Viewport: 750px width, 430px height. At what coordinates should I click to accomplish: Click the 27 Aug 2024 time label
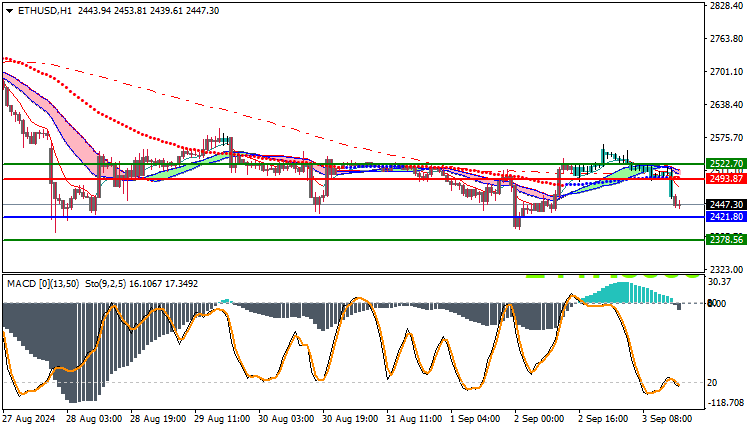click(x=29, y=419)
